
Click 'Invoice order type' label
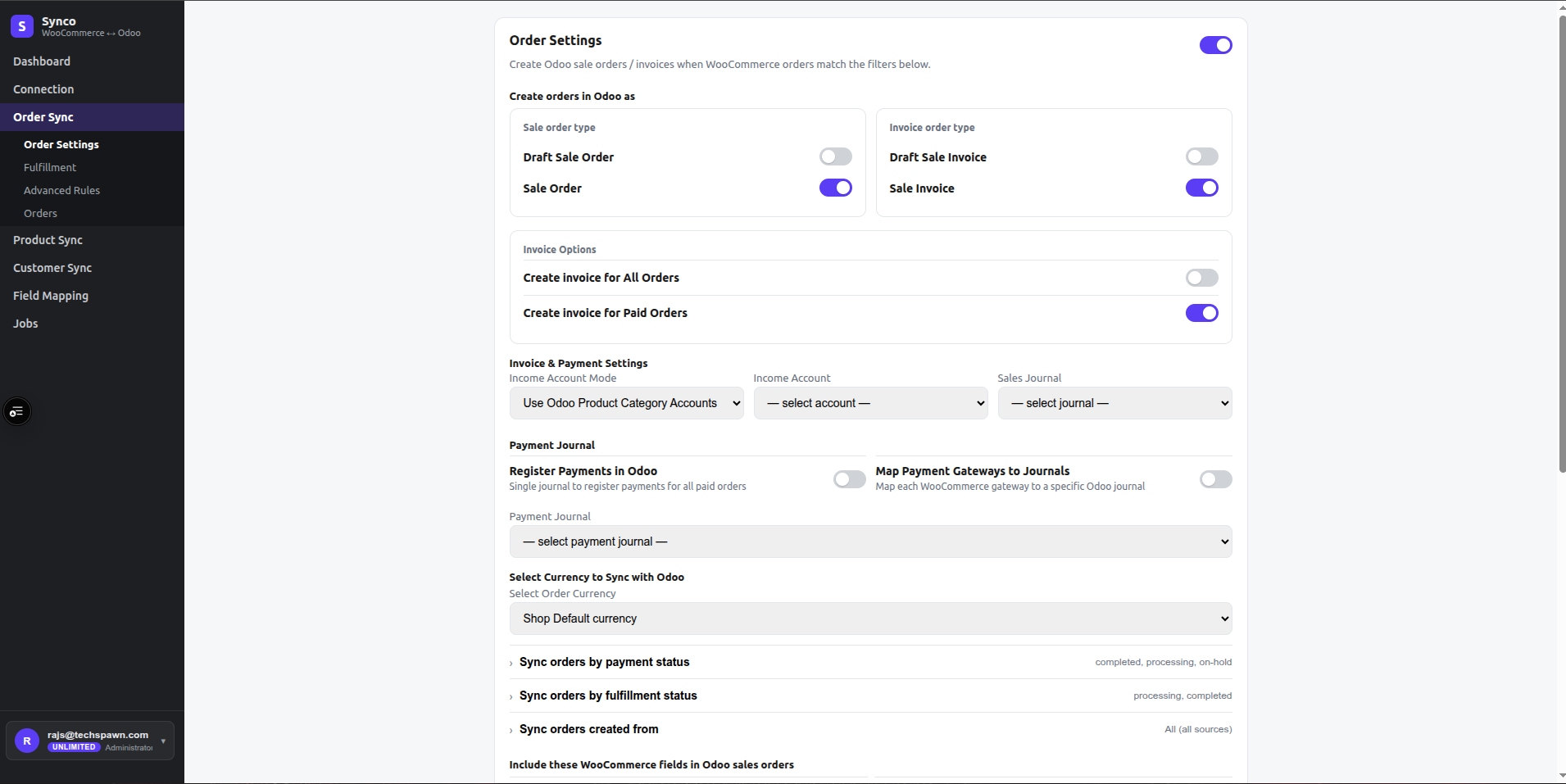[932, 128]
